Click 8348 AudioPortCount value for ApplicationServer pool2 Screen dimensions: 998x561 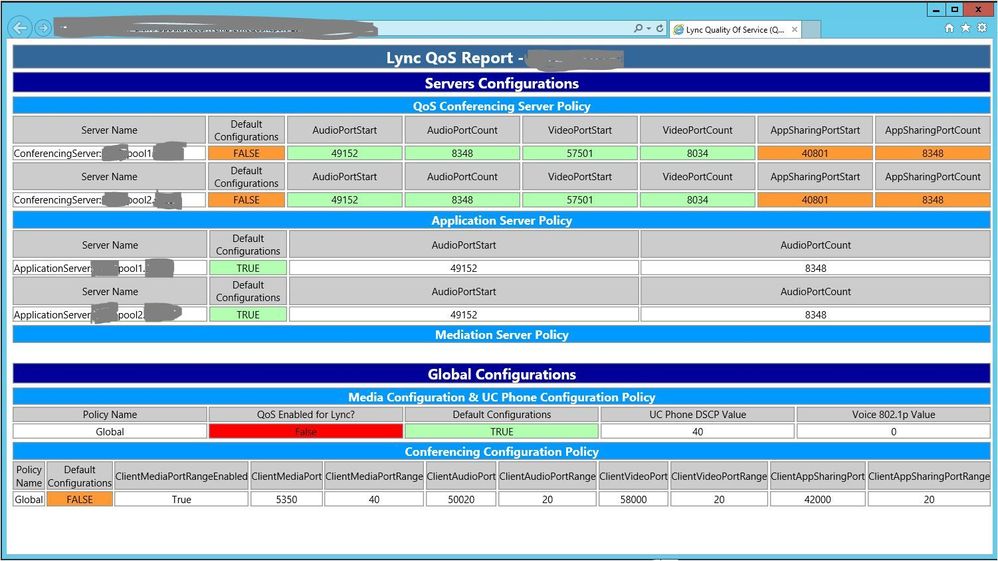[815, 315]
